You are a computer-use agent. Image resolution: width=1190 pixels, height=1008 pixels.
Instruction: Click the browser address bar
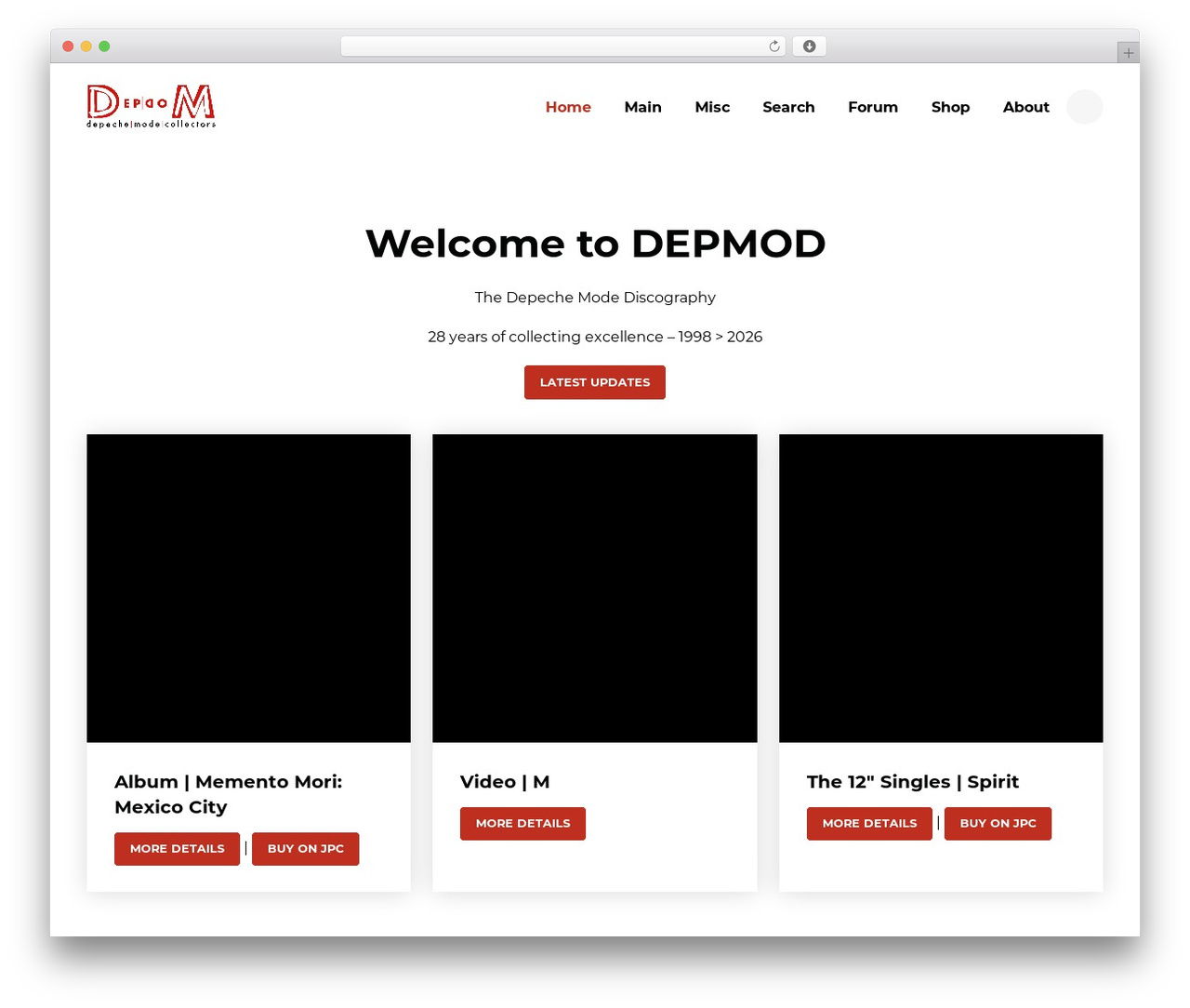tap(563, 46)
